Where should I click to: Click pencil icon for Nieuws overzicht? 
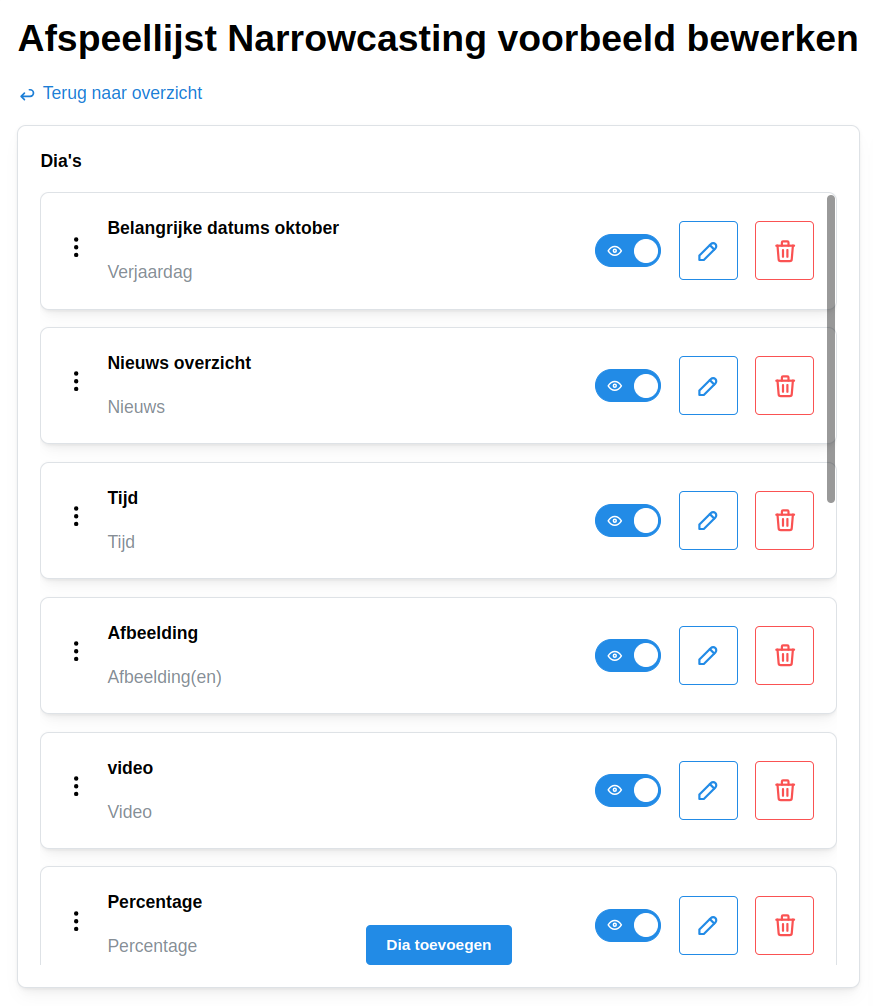click(708, 385)
